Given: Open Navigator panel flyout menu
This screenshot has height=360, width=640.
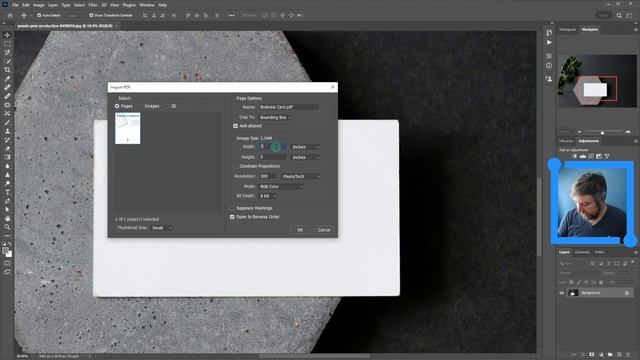Looking at the screenshot, I should coord(635,30).
